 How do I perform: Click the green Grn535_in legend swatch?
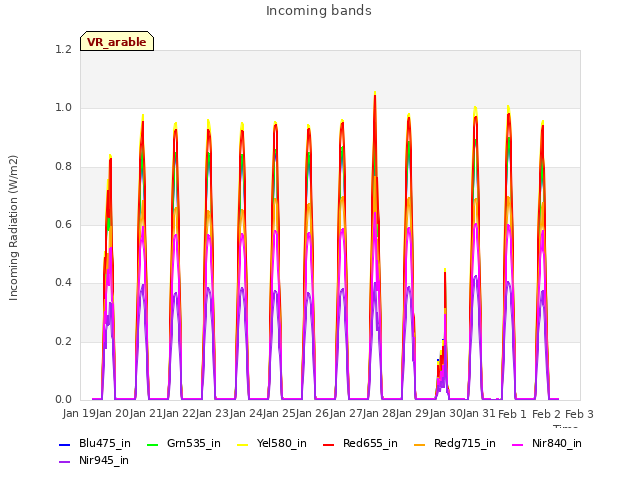152,444
